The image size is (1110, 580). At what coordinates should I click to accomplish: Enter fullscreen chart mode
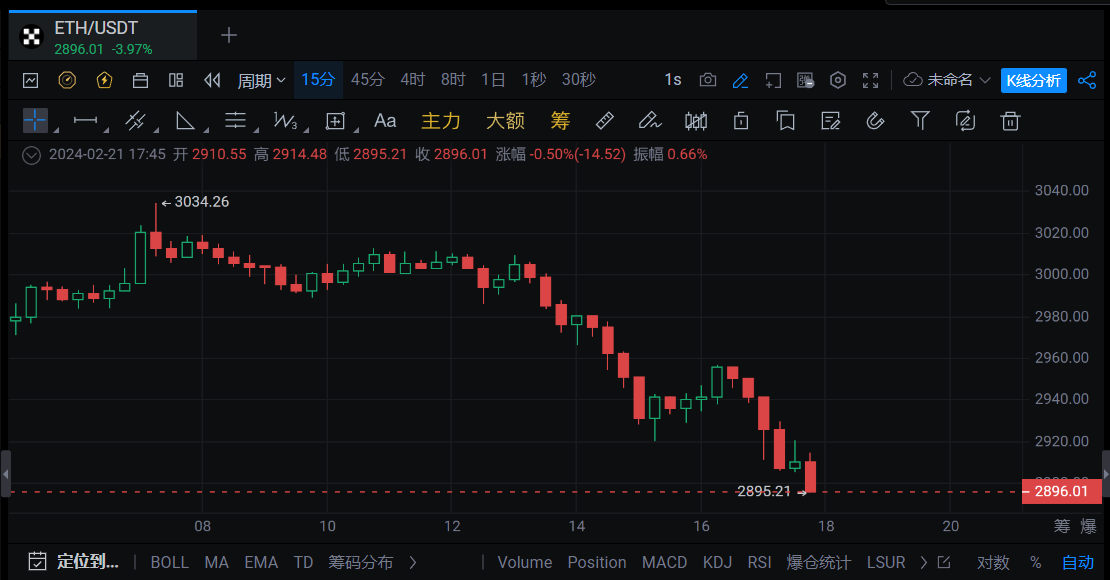click(x=870, y=80)
